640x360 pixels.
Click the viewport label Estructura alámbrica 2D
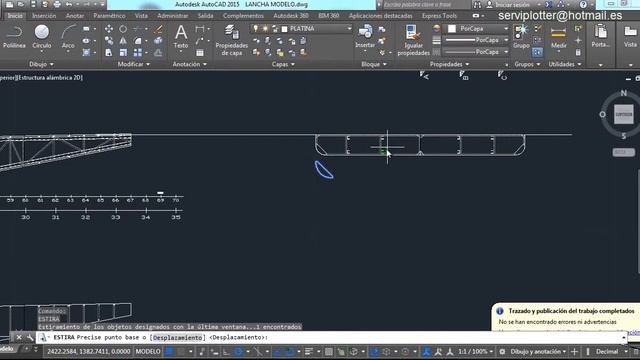[x=49, y=78]
